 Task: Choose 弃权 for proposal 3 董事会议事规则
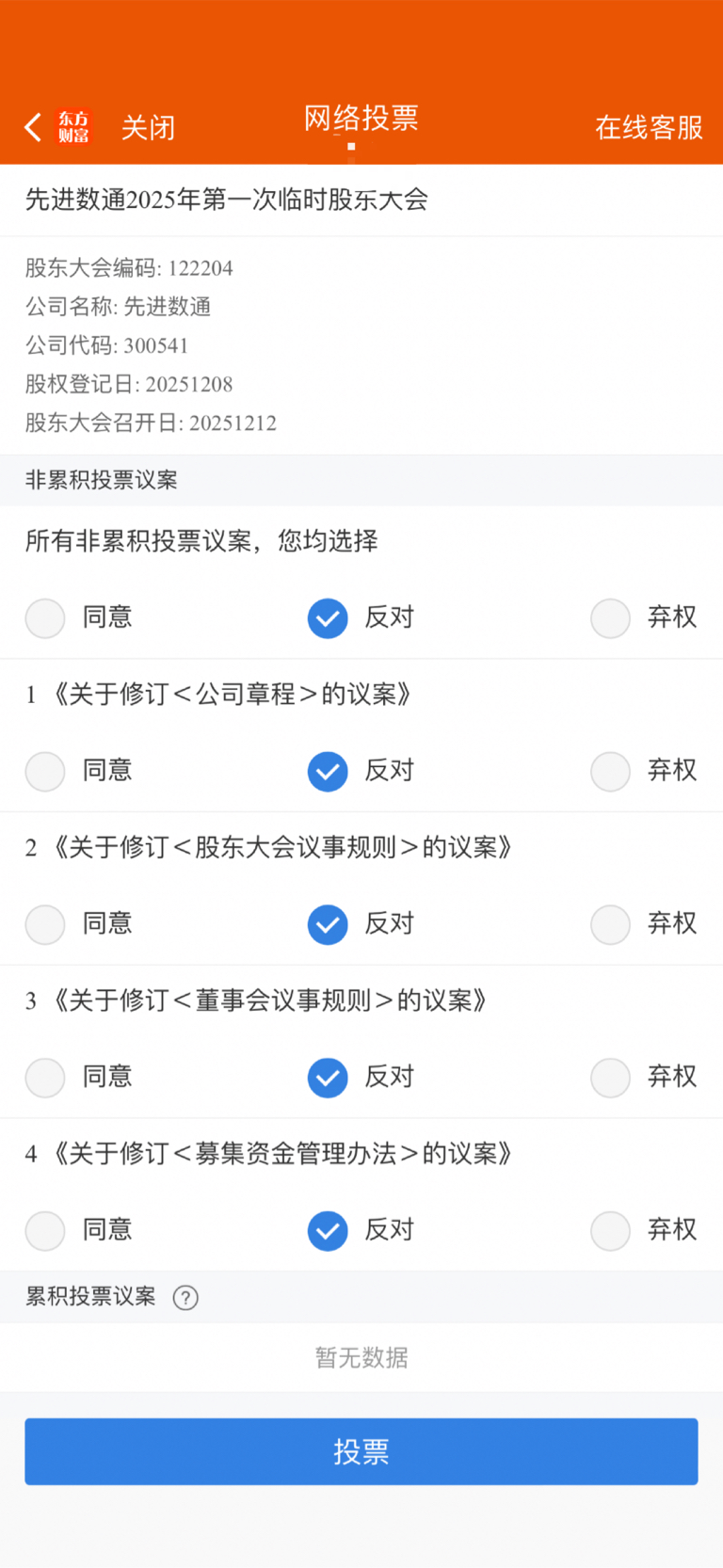pyautogui.click(x=610, y=1078)
